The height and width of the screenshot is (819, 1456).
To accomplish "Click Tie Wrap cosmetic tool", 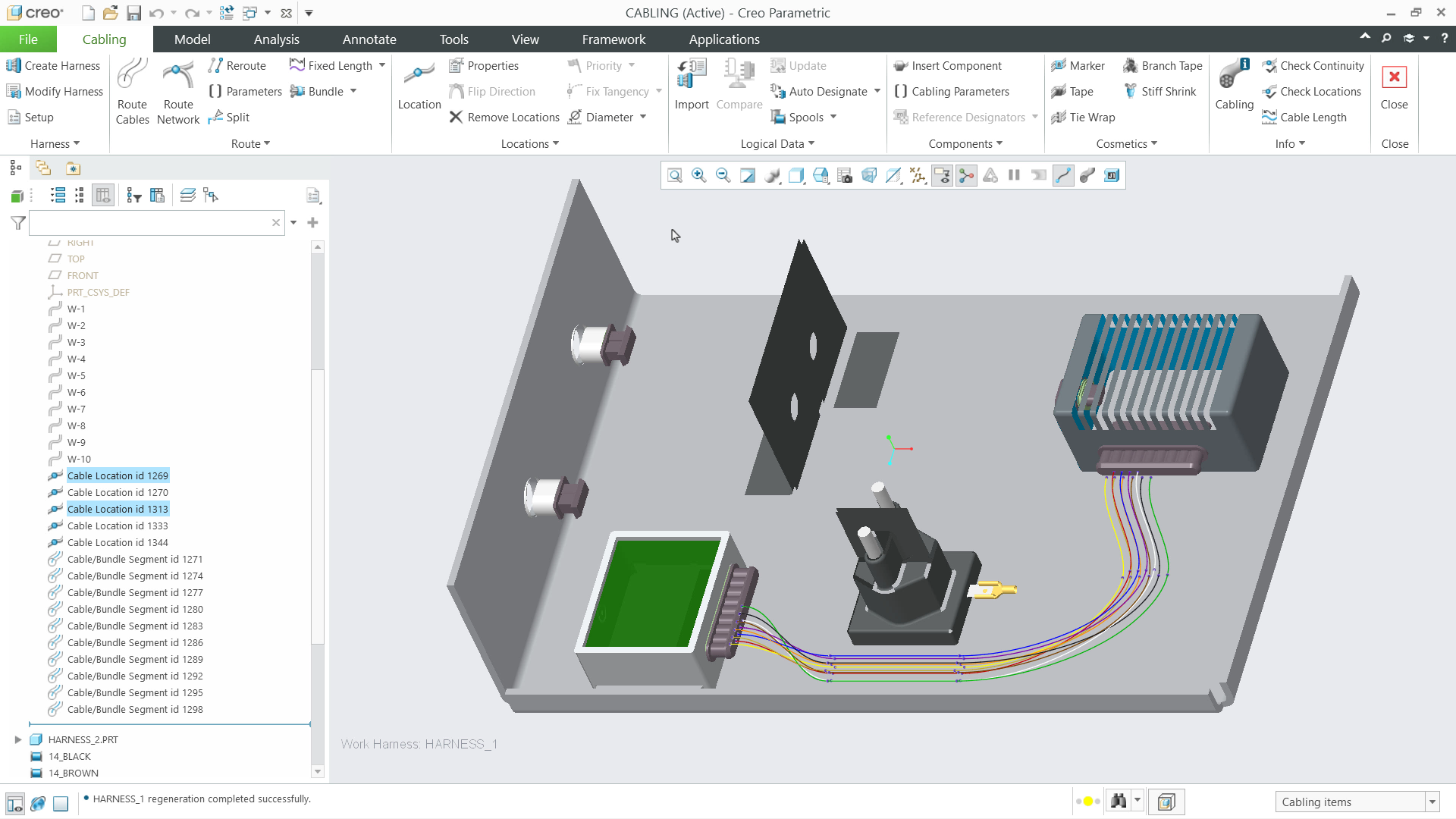I will [1083, 118].
